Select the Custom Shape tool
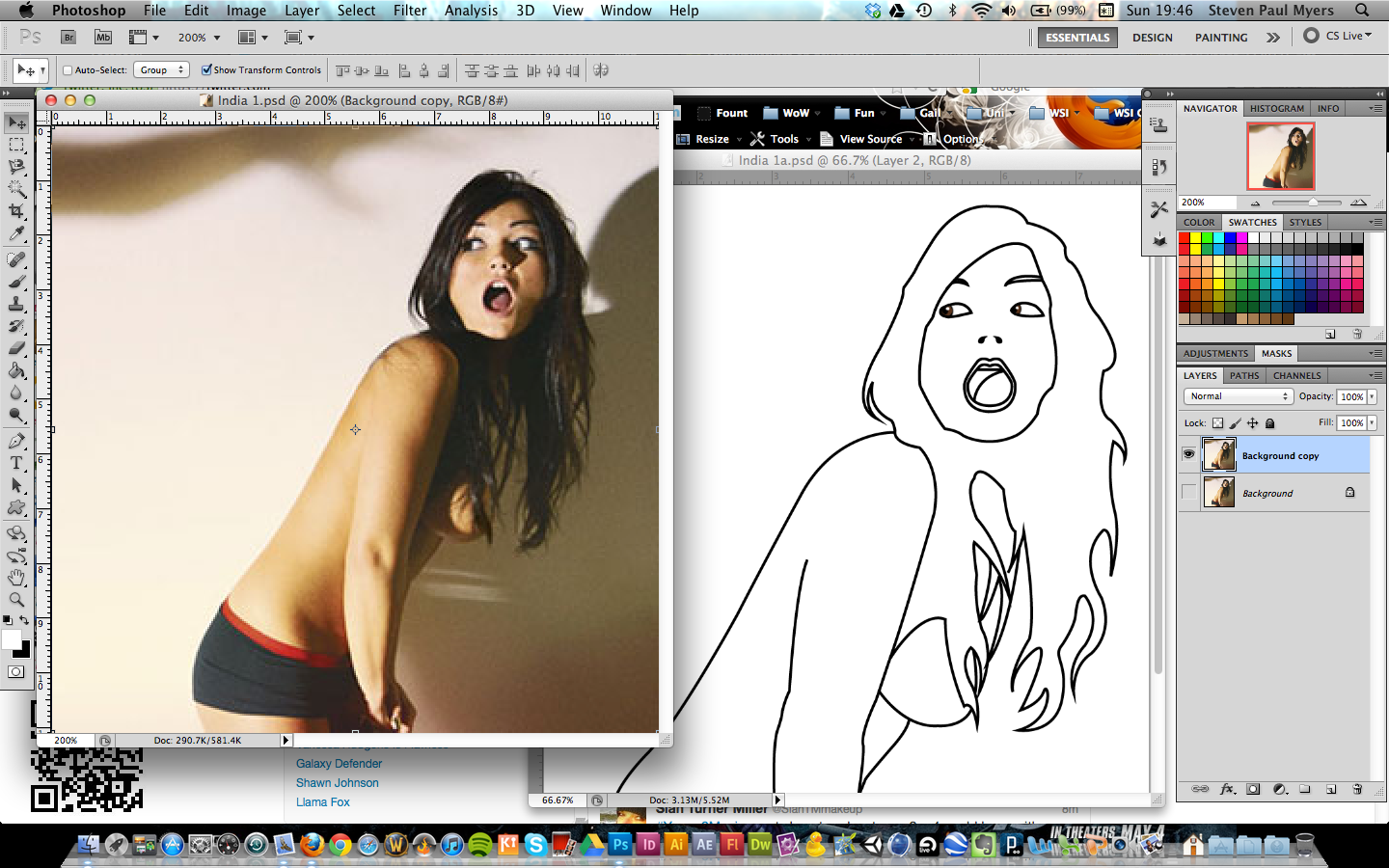 pyautogui.click(x=16, y=508)
